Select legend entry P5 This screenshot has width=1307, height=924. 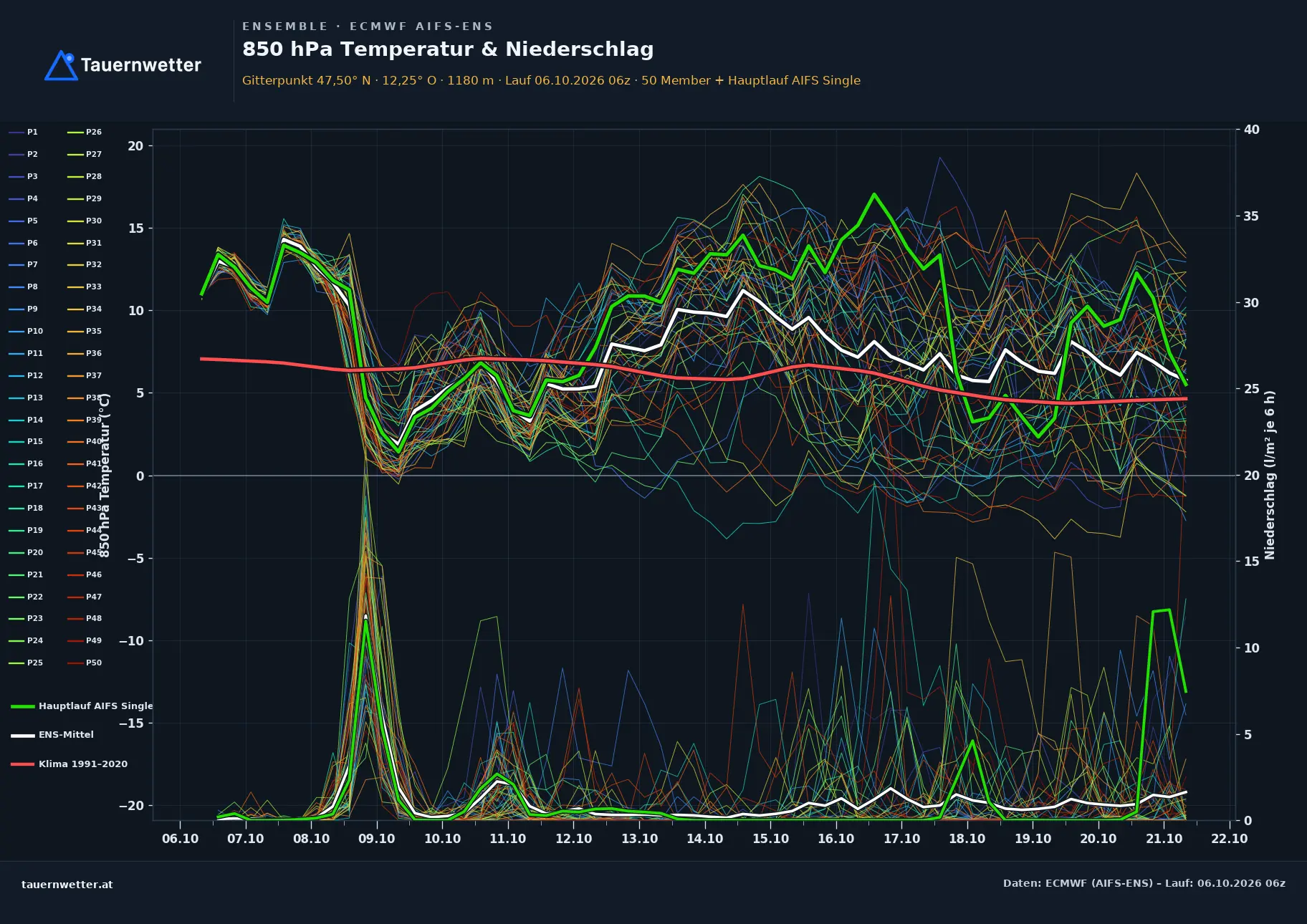pyautogui.click(x=24, y=221)
